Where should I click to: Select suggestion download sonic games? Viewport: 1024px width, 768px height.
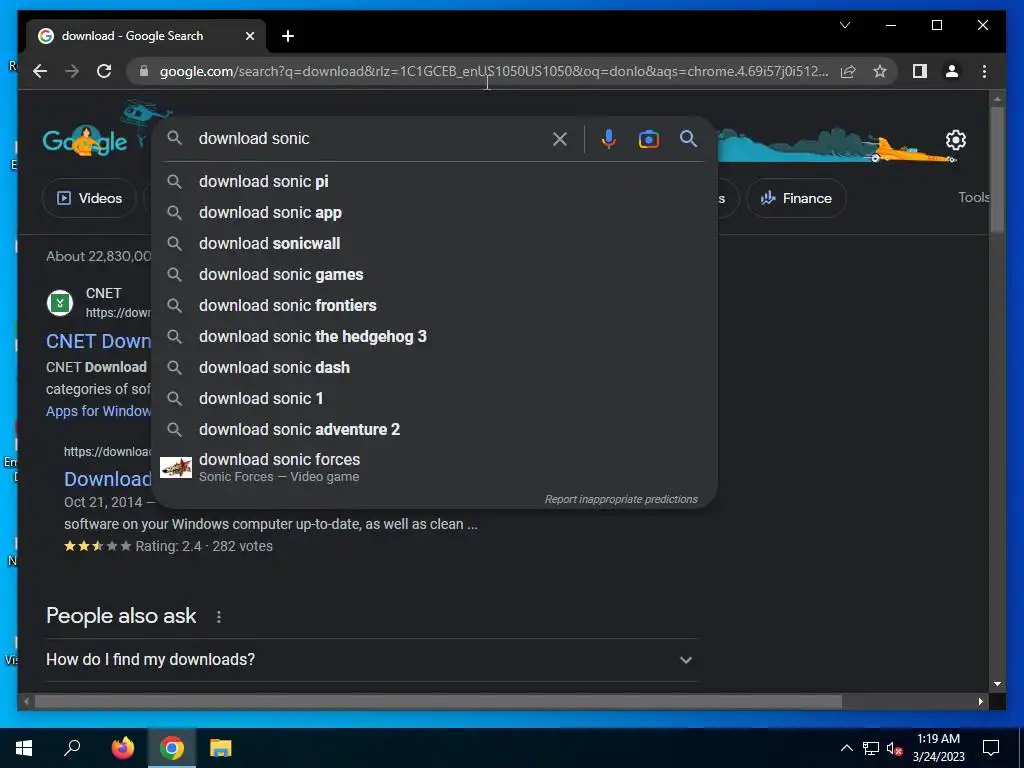434,274
